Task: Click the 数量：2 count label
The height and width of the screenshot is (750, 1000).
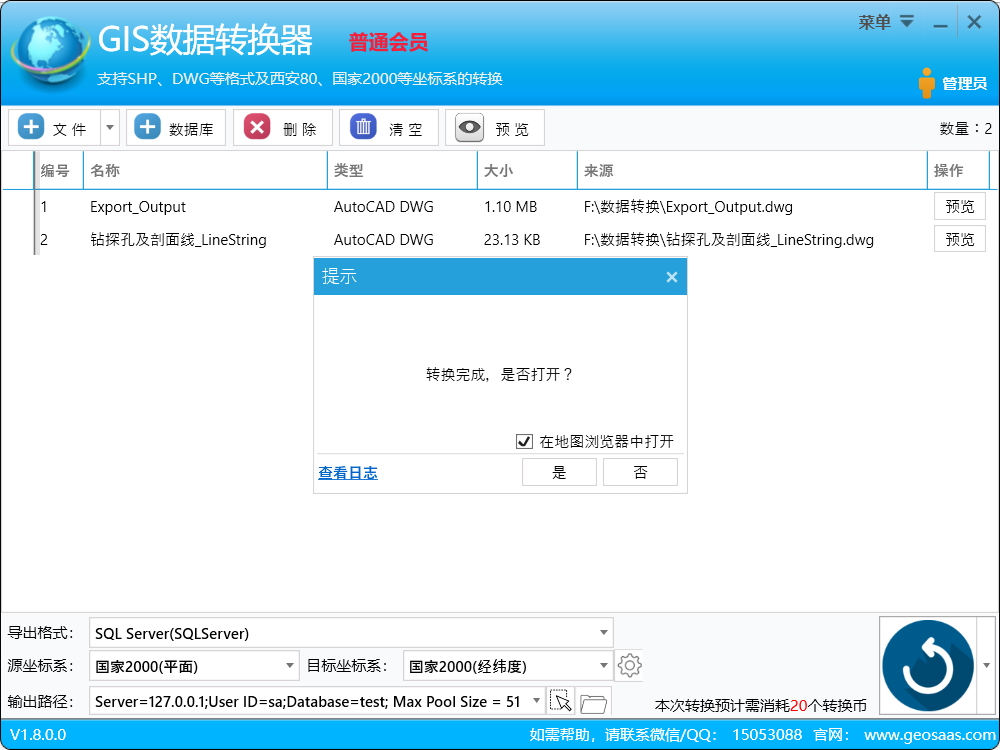Action: coord(966,129)
